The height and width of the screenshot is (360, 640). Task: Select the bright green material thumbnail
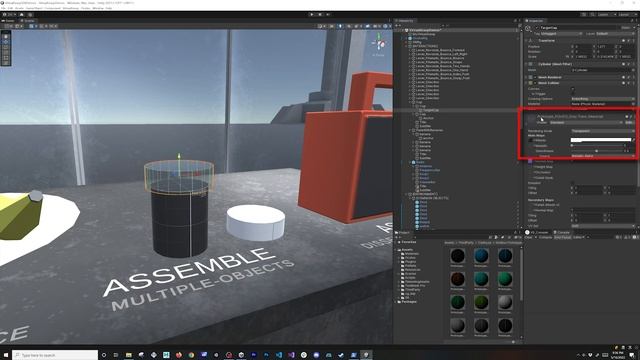pyautogui.click(x=505, y=279)
